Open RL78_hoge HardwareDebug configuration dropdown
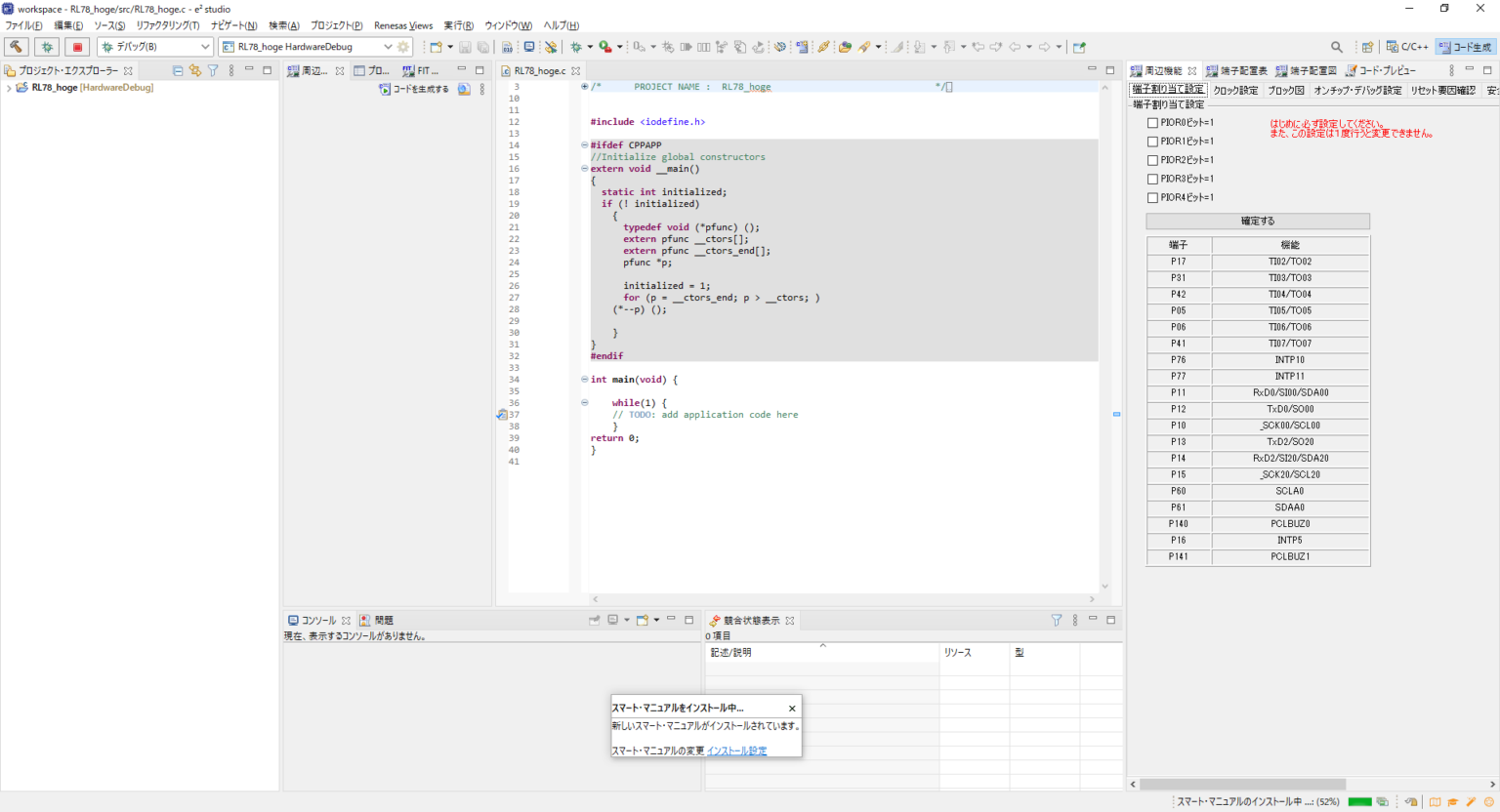This screenshot has height=812, width=1500. pos(388,47)
